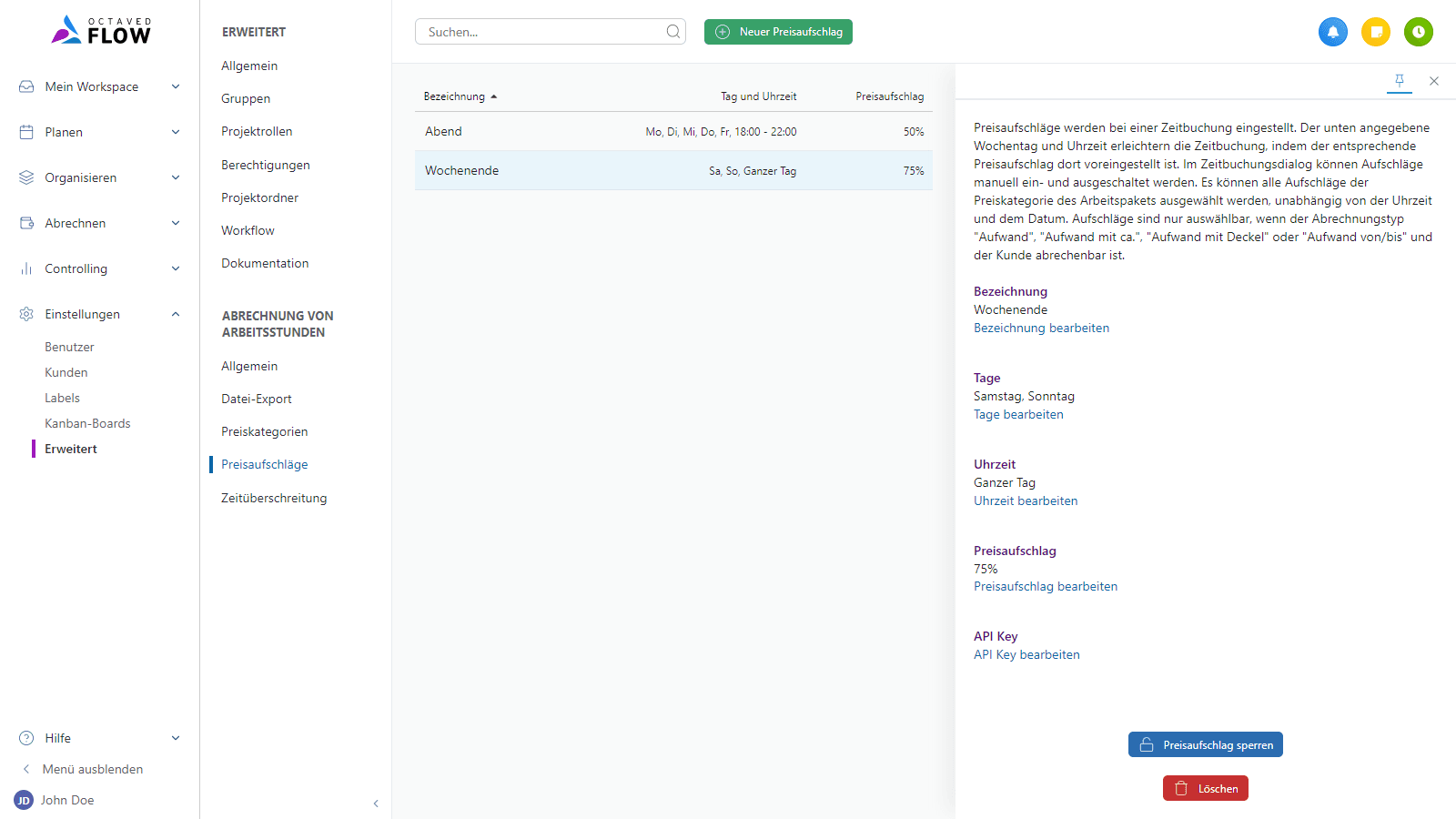Open Preiskategorien in the settings menu

tap(264, 431)
